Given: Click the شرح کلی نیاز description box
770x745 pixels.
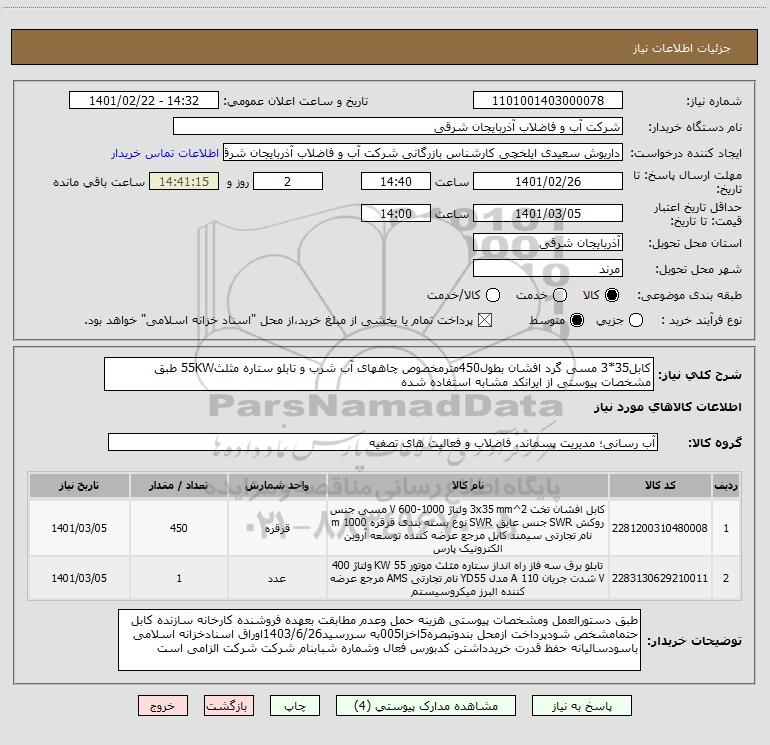Looking at the screenshot, I should pyautogui.click(x=379, y=374).
